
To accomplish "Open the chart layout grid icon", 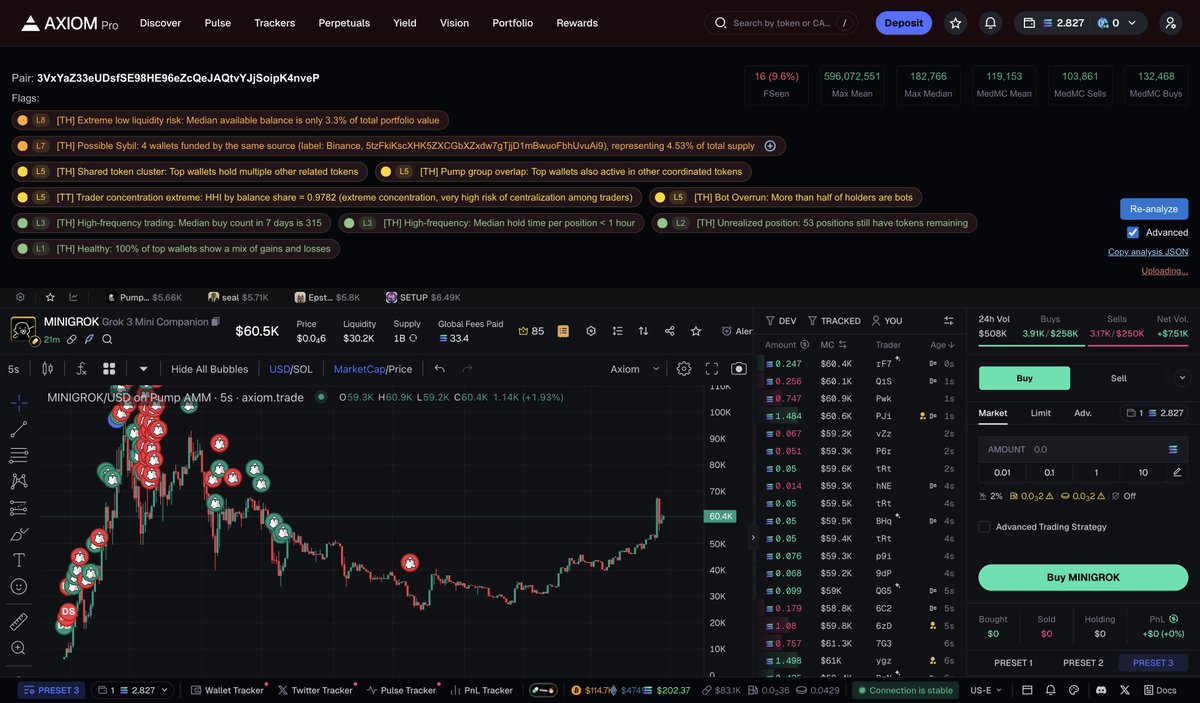I will pyautogui.click(x=109, y=369).
